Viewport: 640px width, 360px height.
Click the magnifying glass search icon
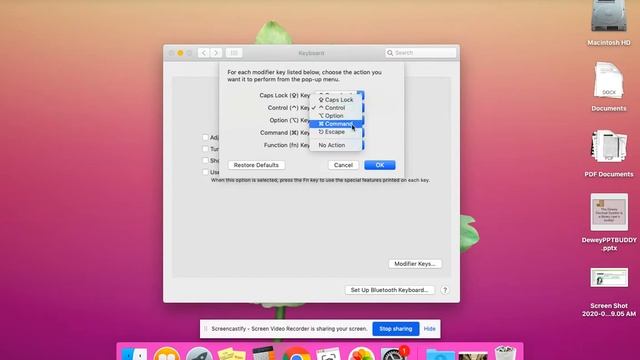point(390,53)
